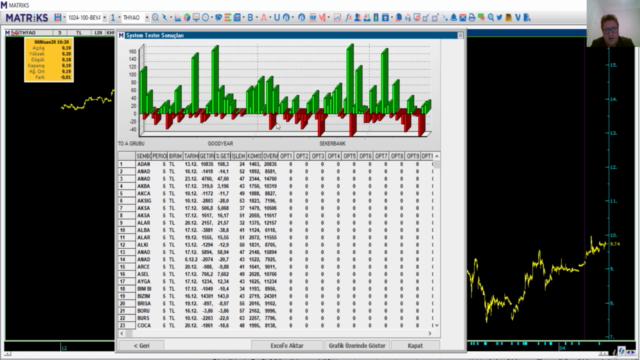
Task: Select the AKBA row in results table
Action: coord(276,186)
